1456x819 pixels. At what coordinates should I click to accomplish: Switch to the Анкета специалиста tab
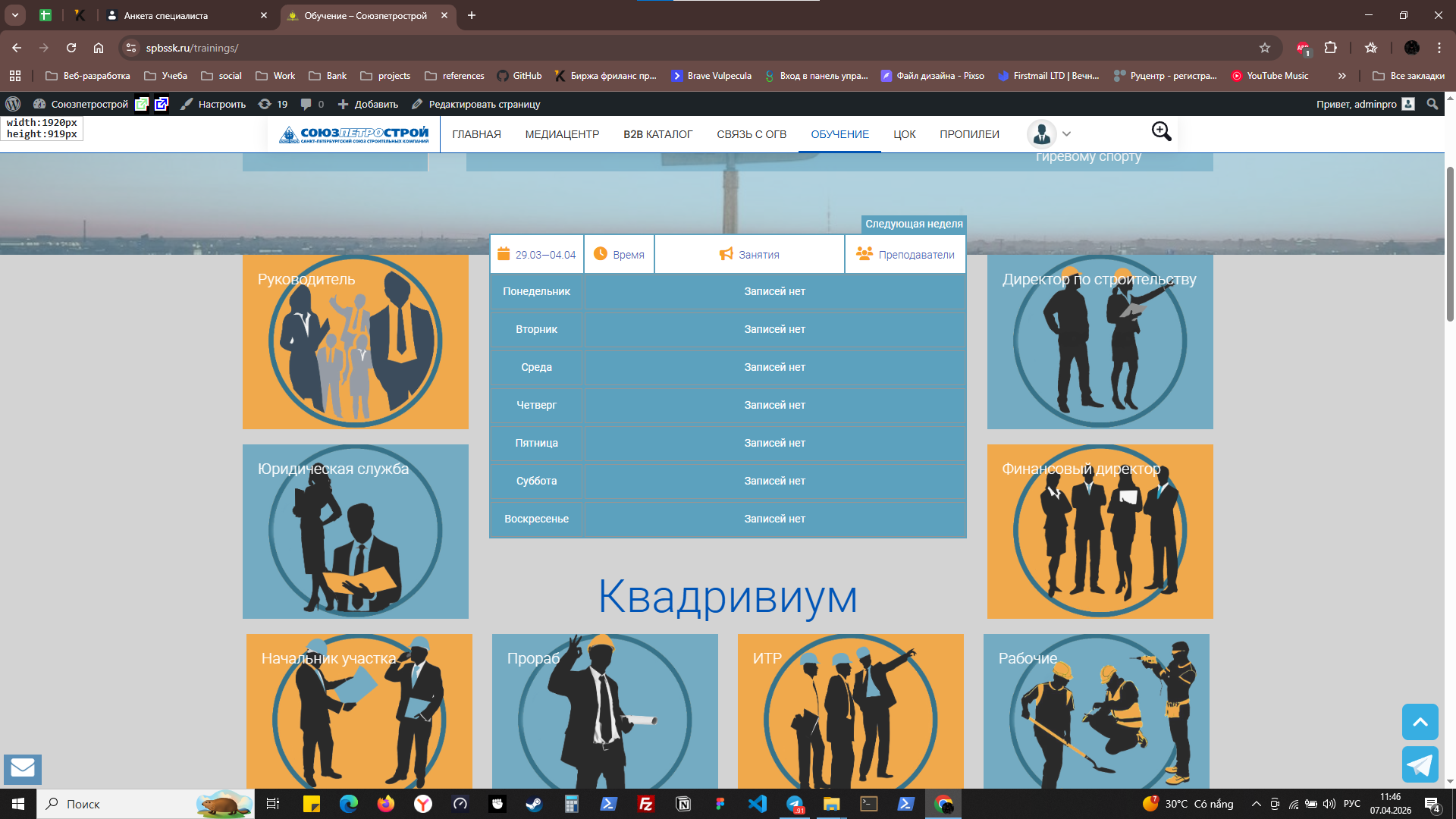(x=186, y=15)
